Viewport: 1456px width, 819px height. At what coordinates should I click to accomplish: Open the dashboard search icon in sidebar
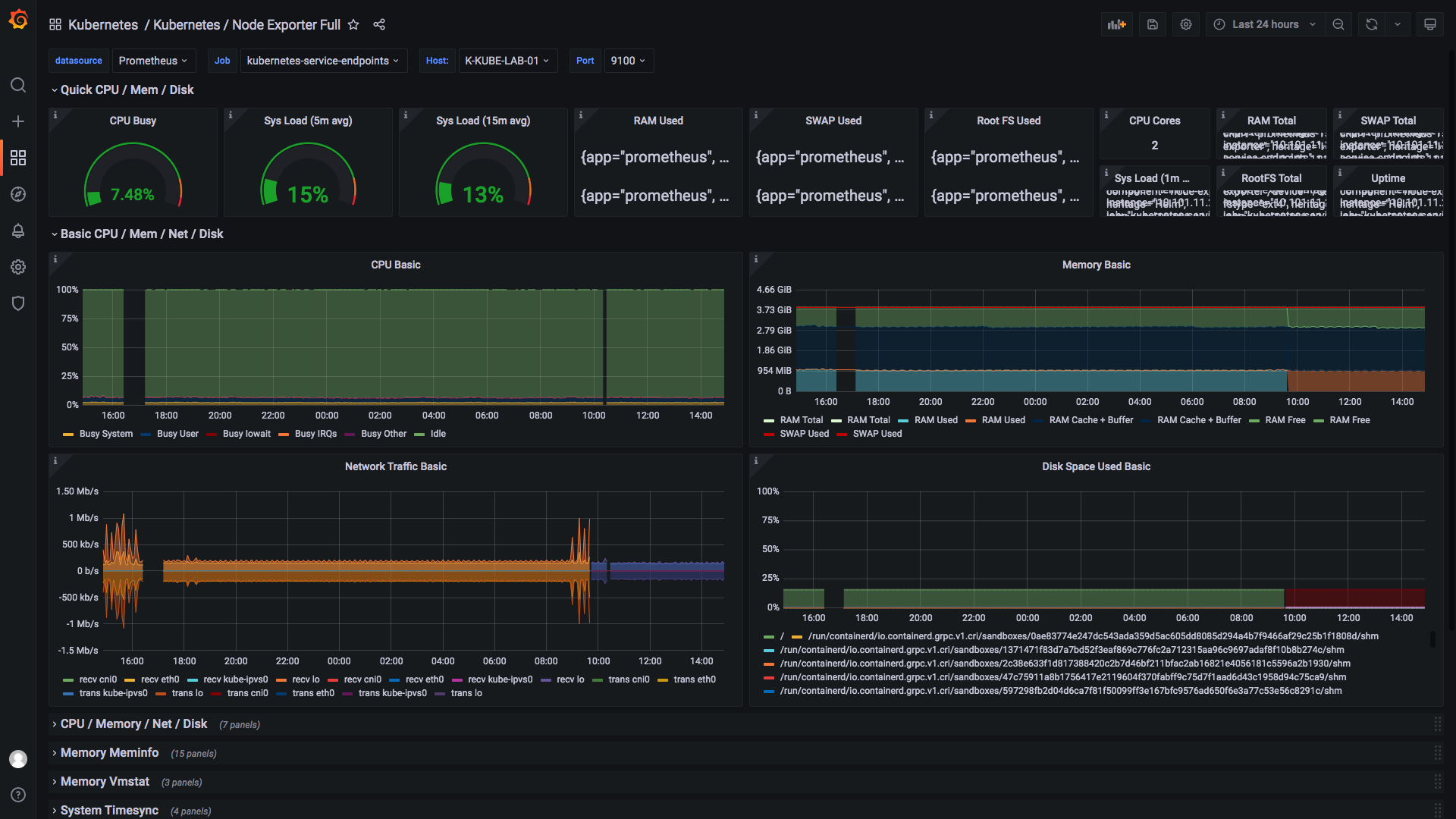point(18,85)
